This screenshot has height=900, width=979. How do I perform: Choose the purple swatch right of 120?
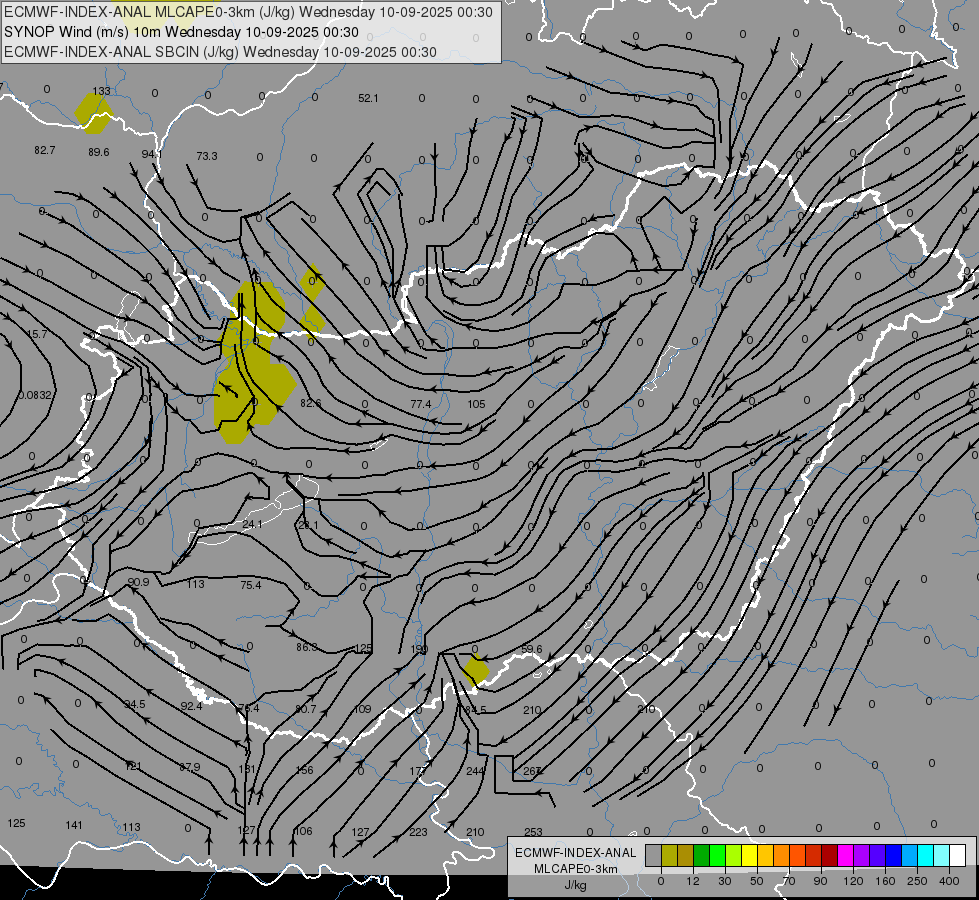click(x=862, y=855)
